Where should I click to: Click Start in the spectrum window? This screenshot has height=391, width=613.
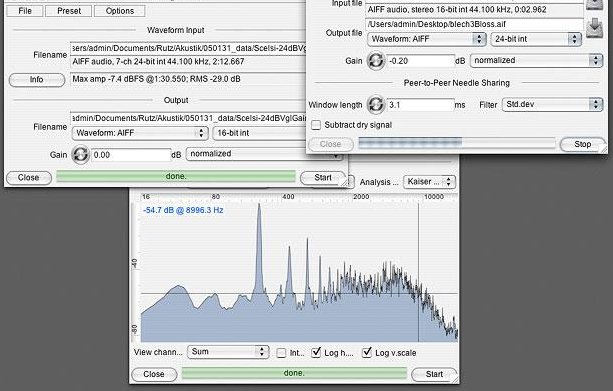pyautogui.click(x=434, y=374)
